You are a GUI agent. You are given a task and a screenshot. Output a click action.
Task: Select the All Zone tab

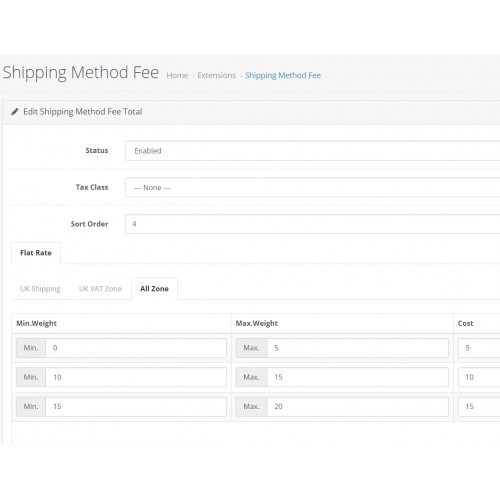pyautogui.click(x=154, y=289)
